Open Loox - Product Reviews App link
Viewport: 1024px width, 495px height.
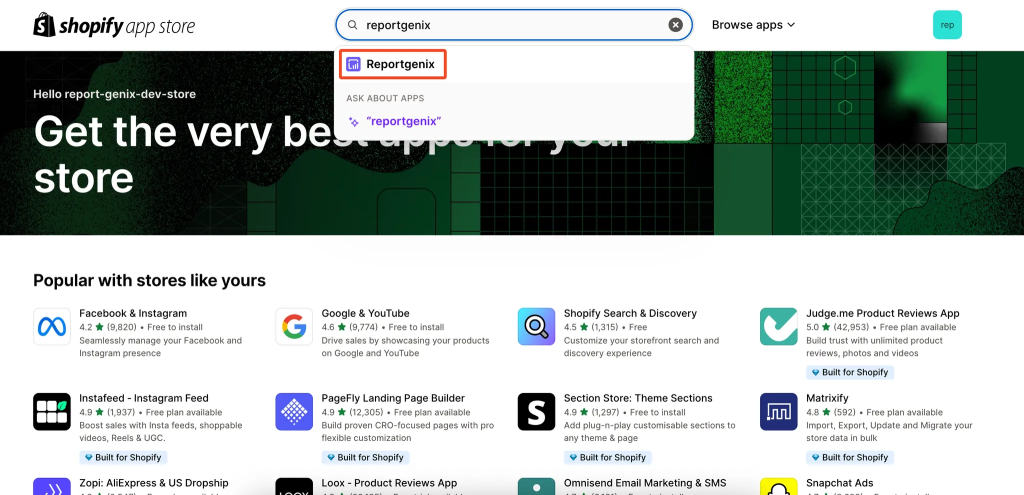[x=389, y=483]
